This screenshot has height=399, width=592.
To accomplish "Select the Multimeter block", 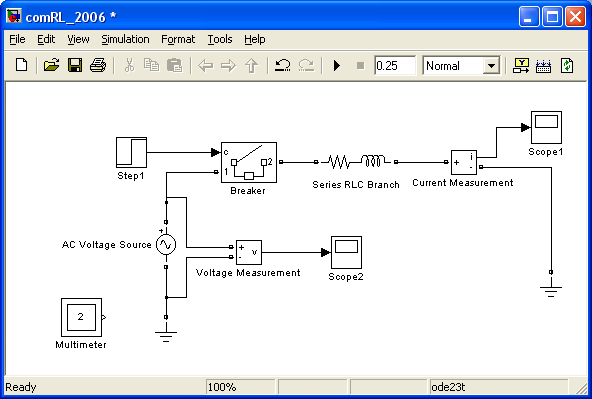I will point(82,317).
